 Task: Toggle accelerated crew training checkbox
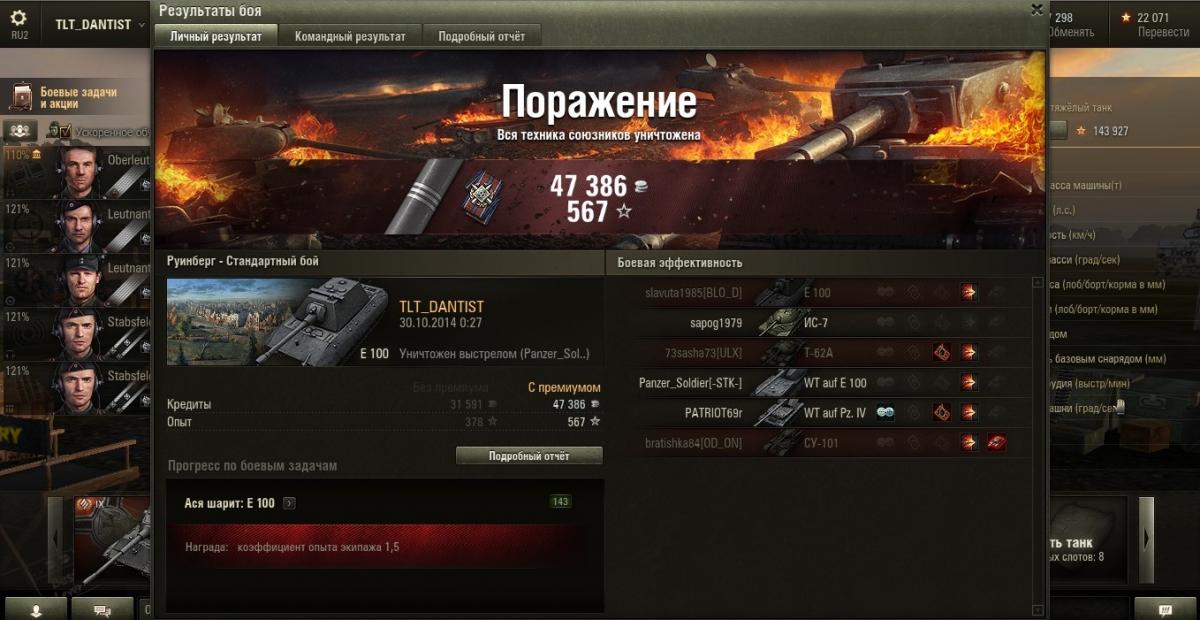(x=66, y=131)
